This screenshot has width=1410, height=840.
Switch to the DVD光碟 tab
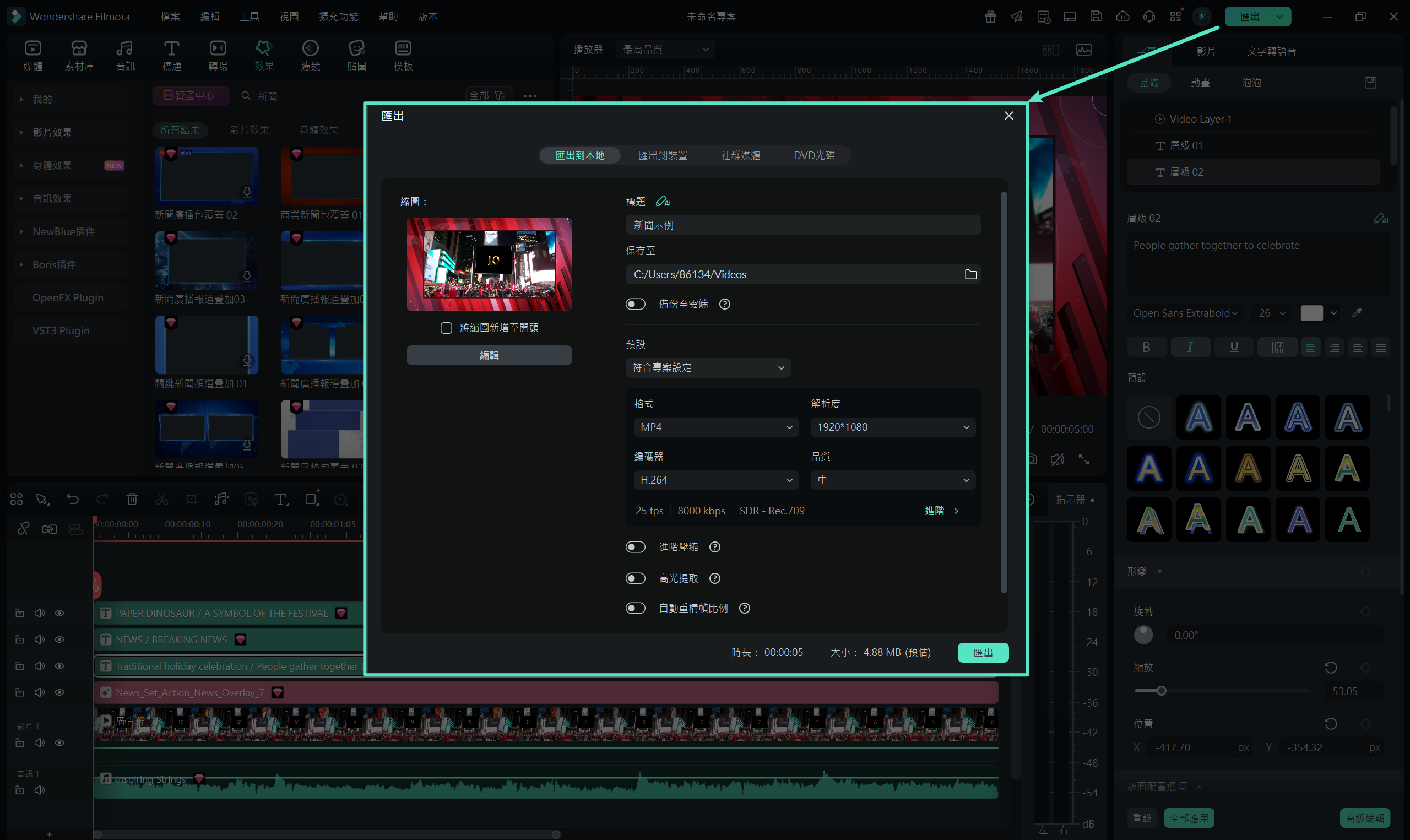814,155
